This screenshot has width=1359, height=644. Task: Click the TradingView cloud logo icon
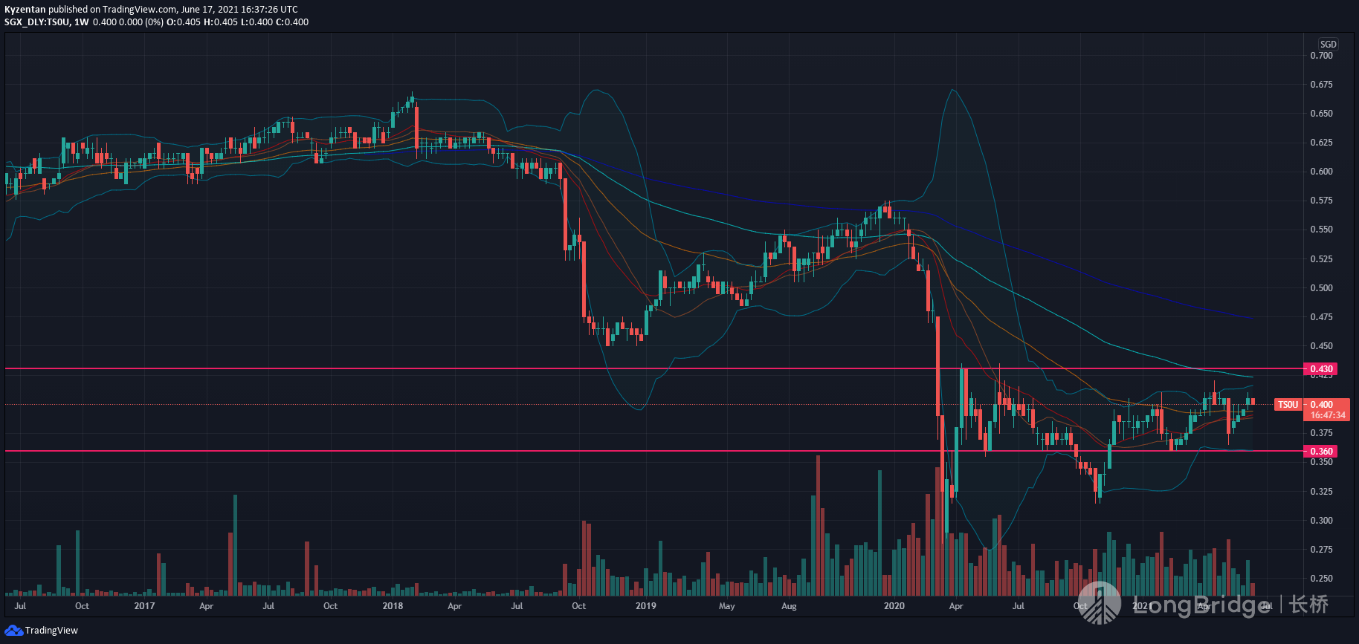(x=13, y=631)
